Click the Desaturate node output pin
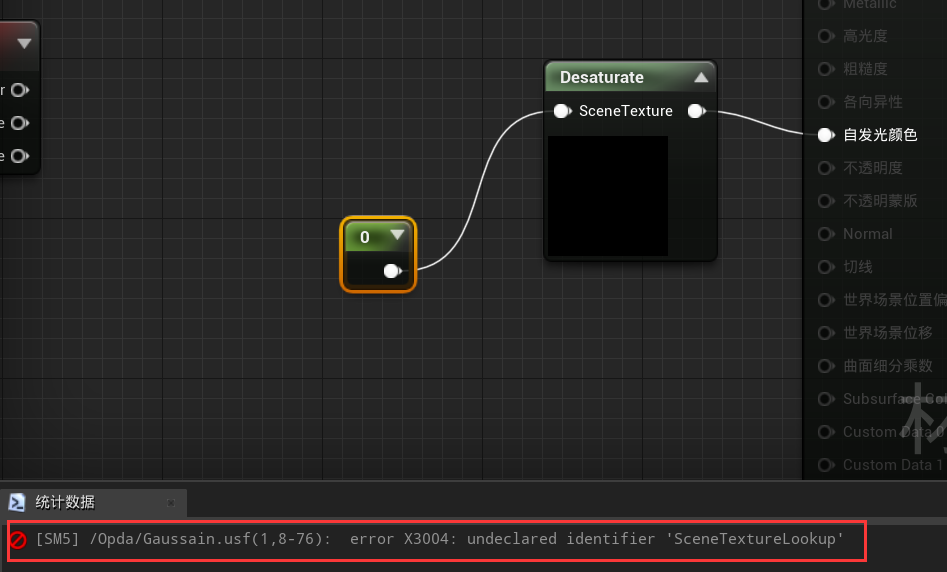Image resolution: width=947 pixels, height=572 pixels. 696,111
